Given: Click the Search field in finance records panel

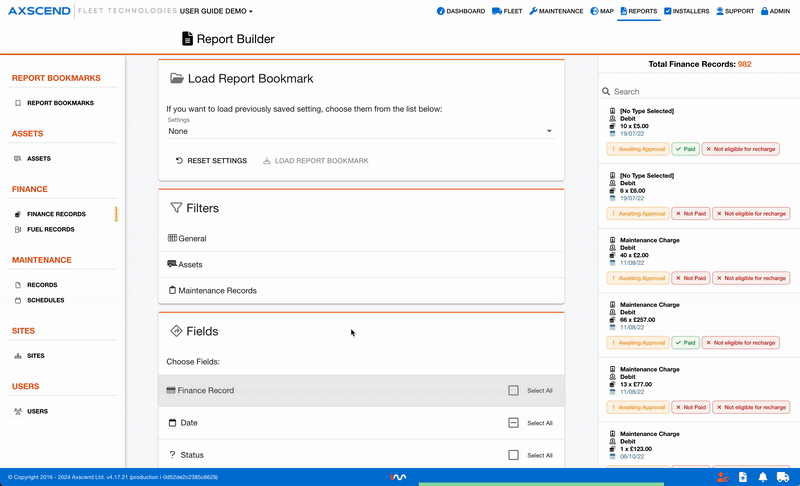Looking at the screenshot, I should click(x=700, y=91).
